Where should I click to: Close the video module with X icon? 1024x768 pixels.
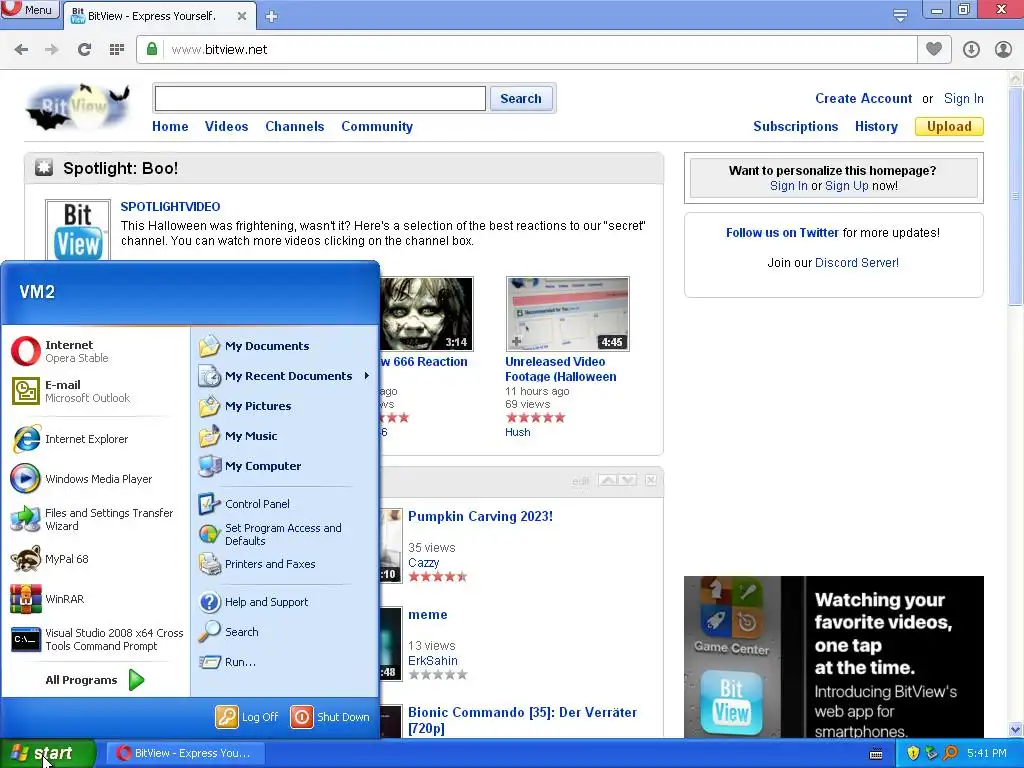(x=650, y=480)
